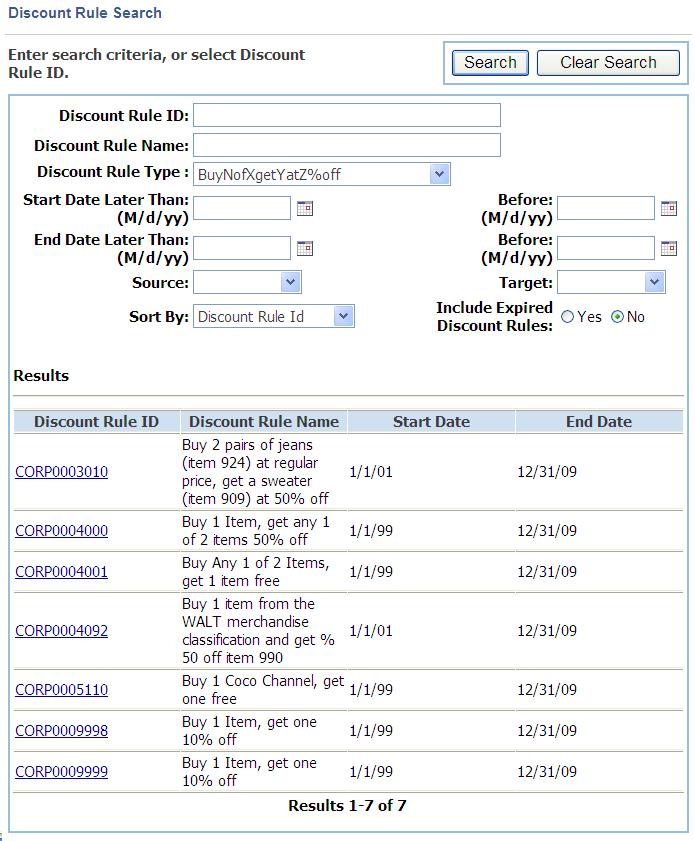The height and width of the screenshot is (841, 695).
Task: Open discount rule CORP0009999
Action: coord(62,772)
